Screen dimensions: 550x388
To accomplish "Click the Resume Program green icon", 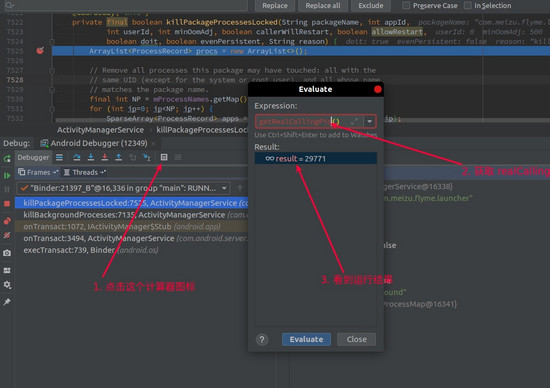I will pyautogui.click(x=7, y=175).
